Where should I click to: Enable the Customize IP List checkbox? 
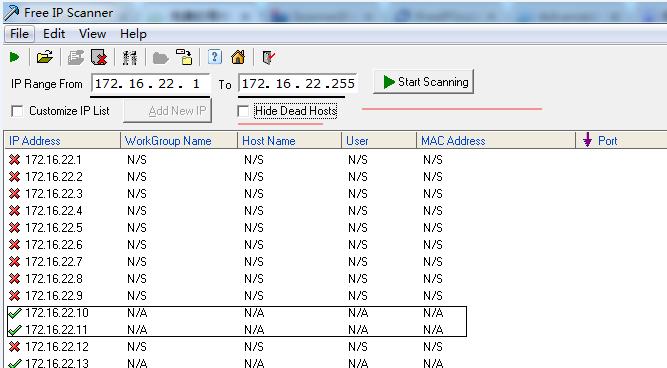point(17,111)
